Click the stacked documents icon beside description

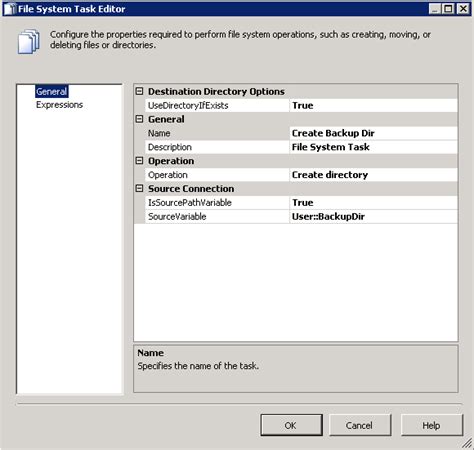(28, 41)
